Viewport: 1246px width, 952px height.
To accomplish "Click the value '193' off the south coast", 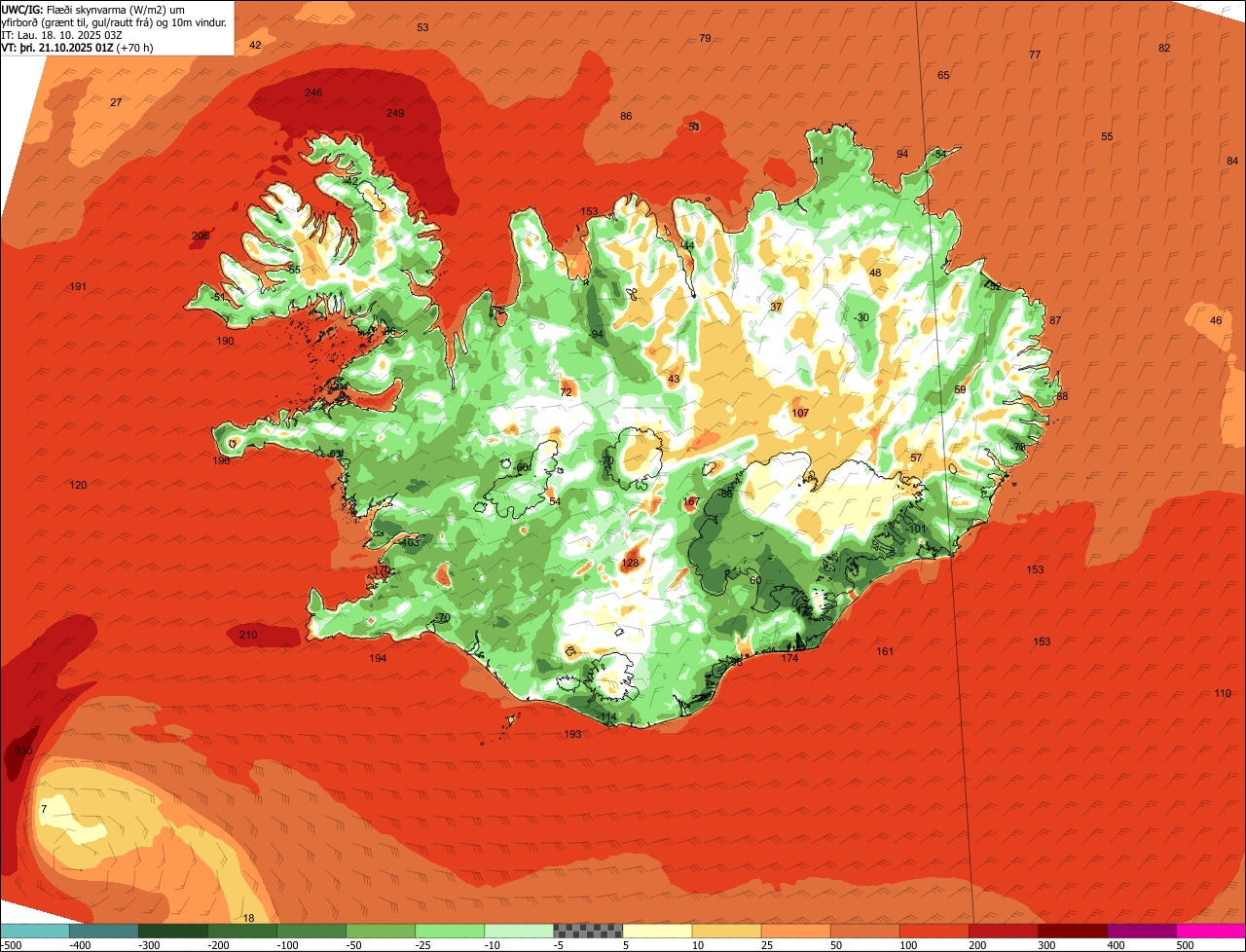I will 572,734.
